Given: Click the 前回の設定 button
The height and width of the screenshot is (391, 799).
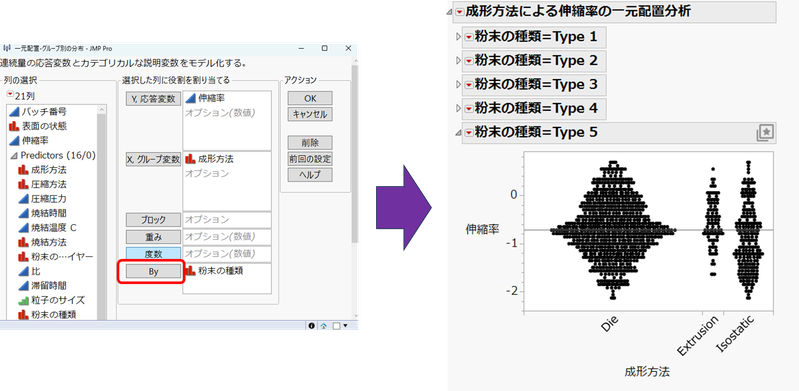Looking at the screenshot, I should (310, 159).
